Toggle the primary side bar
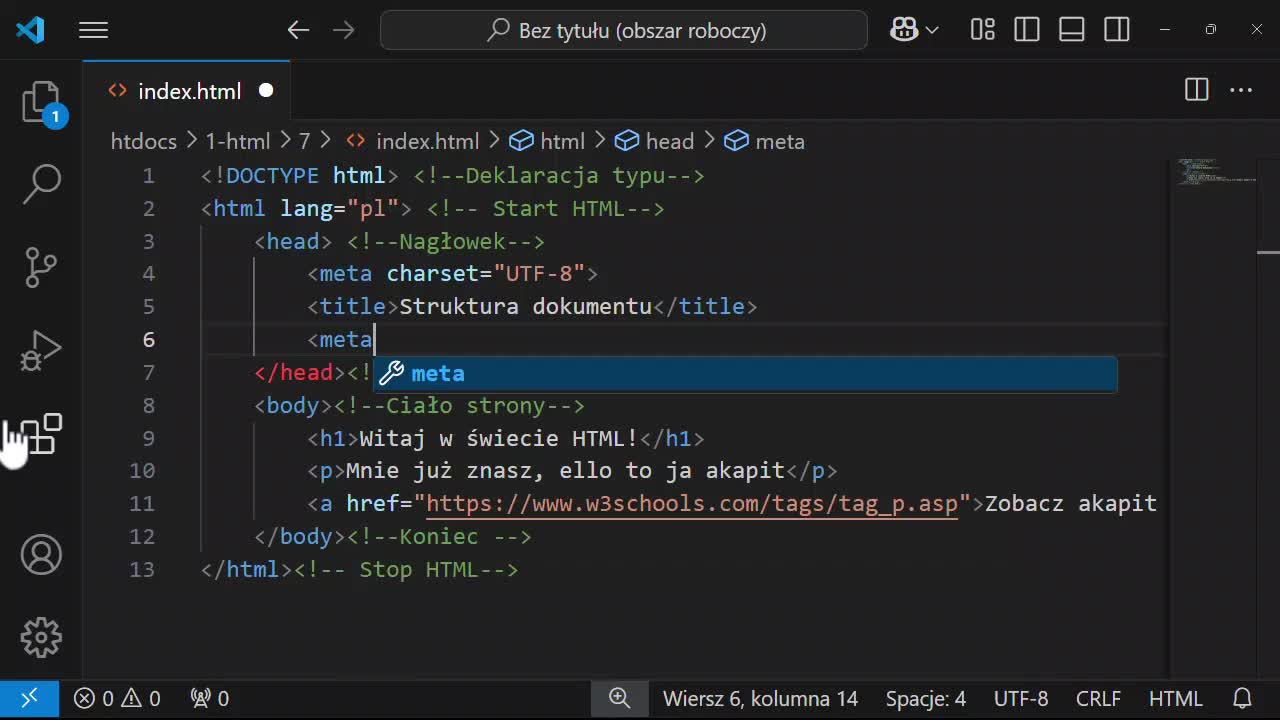Screen dimensions: 1280x720 point(1027,30)
